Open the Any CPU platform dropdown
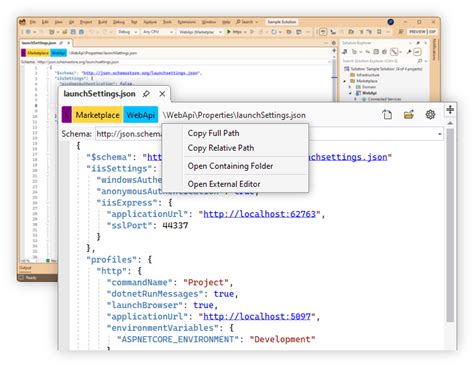Screen dimensions: 474x367 [x=158, y=32]
